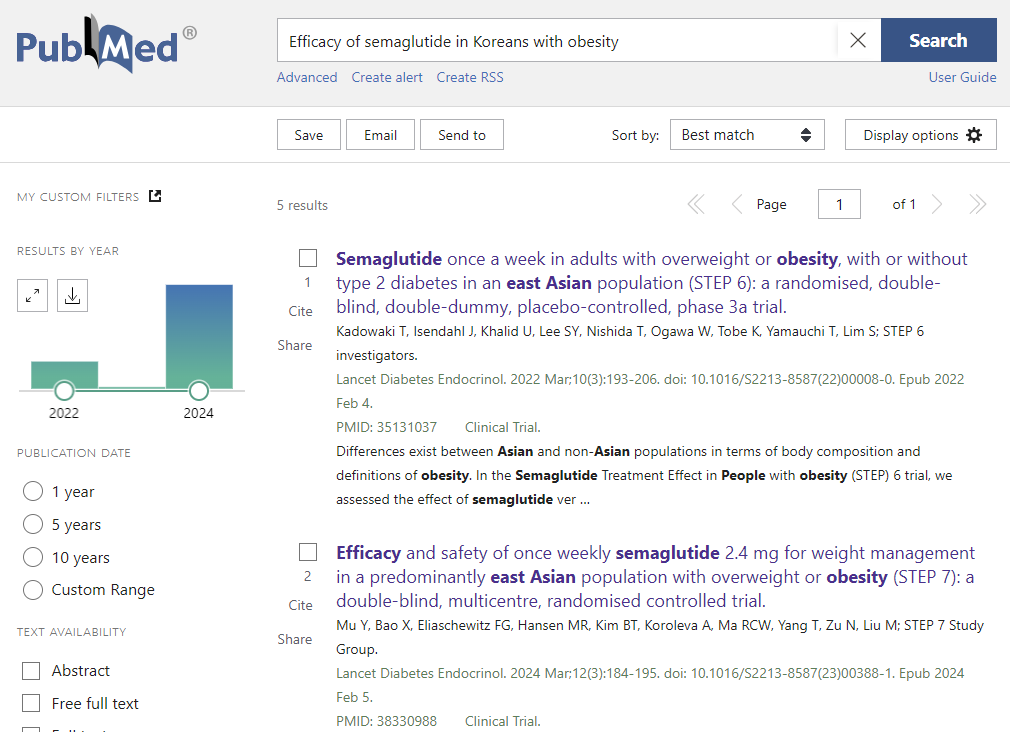Open the PubMed logo homepage

(x=106, y=43)
